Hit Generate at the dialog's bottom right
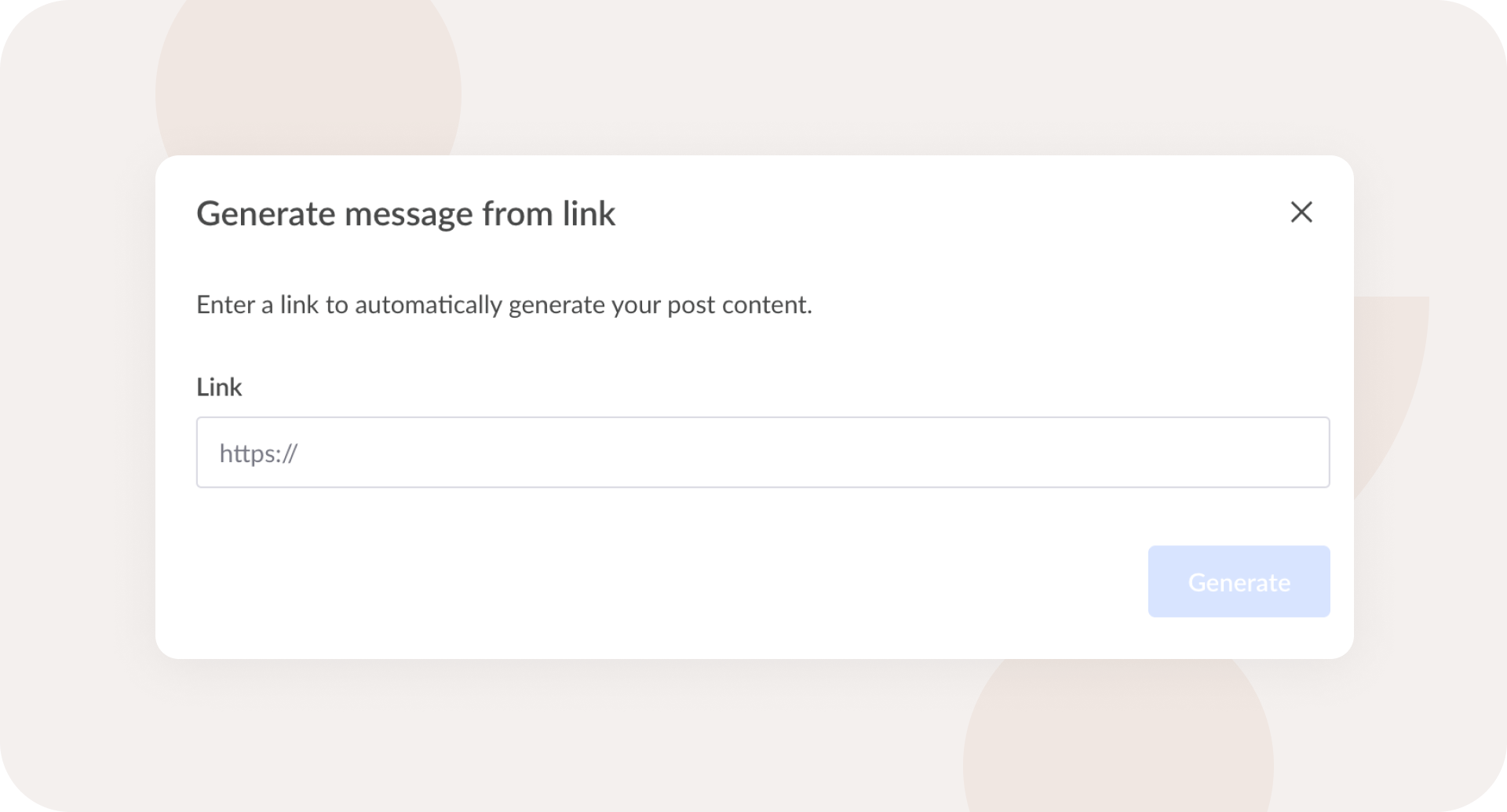The width and height of the screenshot is (1507, 812). point(1239,581)
